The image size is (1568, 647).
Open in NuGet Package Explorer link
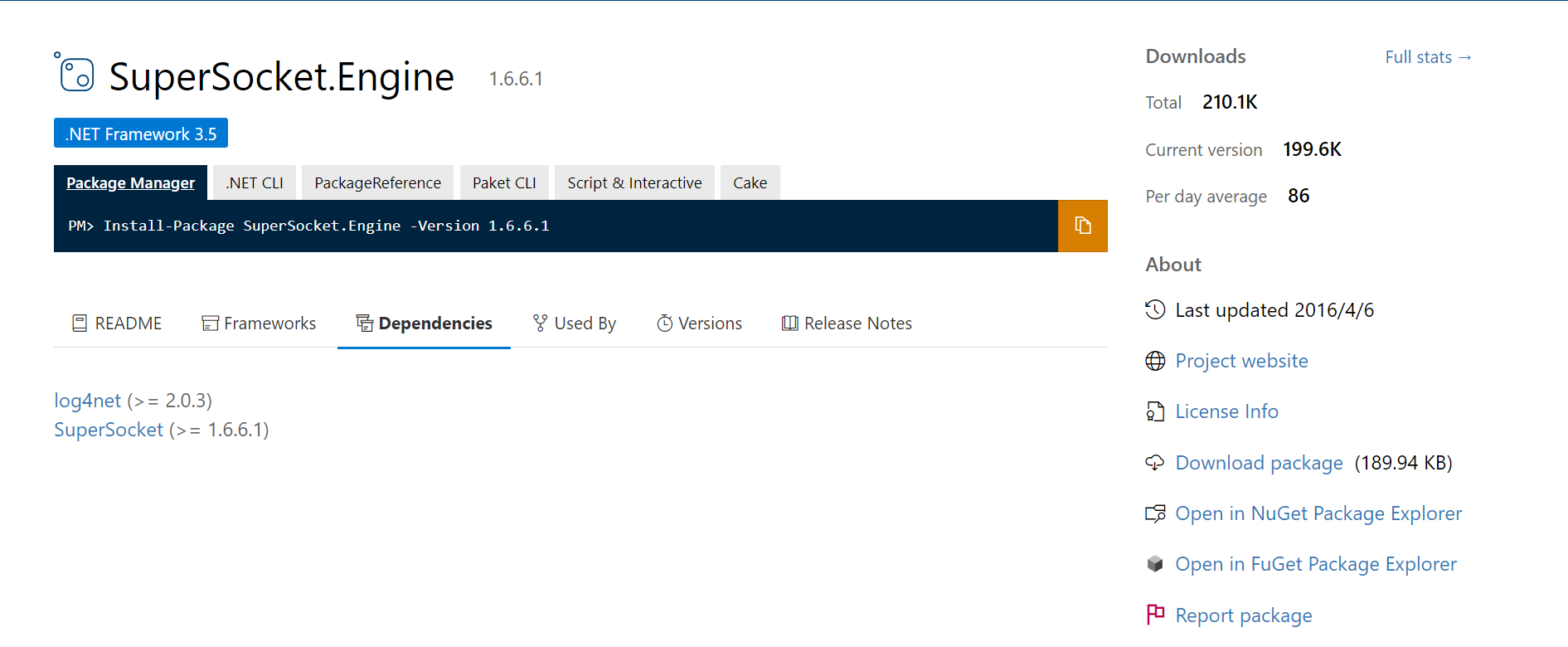(1318, 513)
